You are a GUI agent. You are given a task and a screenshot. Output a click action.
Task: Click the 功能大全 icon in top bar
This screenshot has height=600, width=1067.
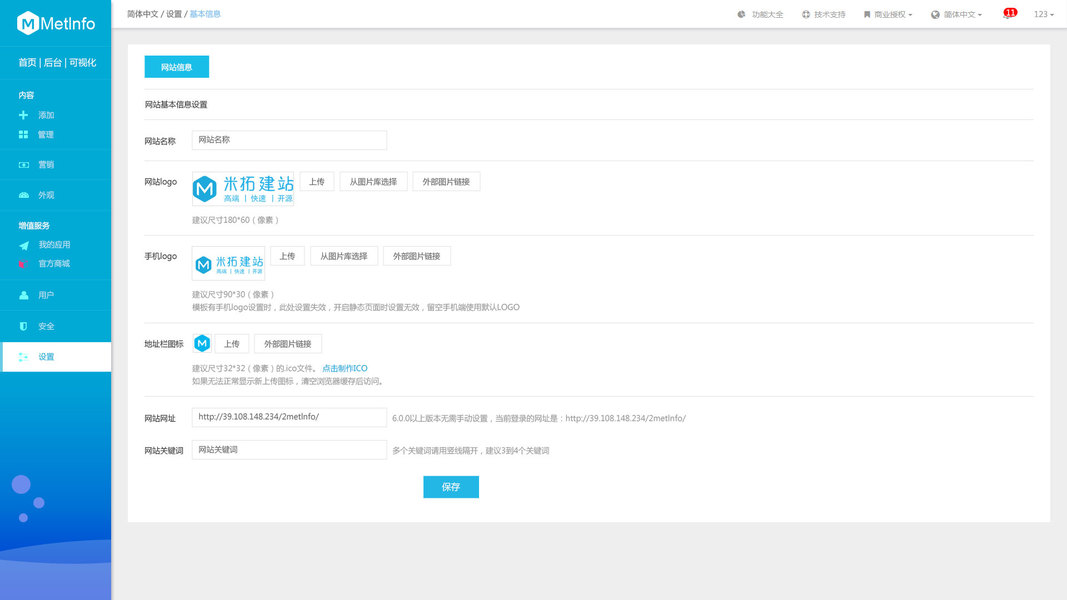coord(742,14)
